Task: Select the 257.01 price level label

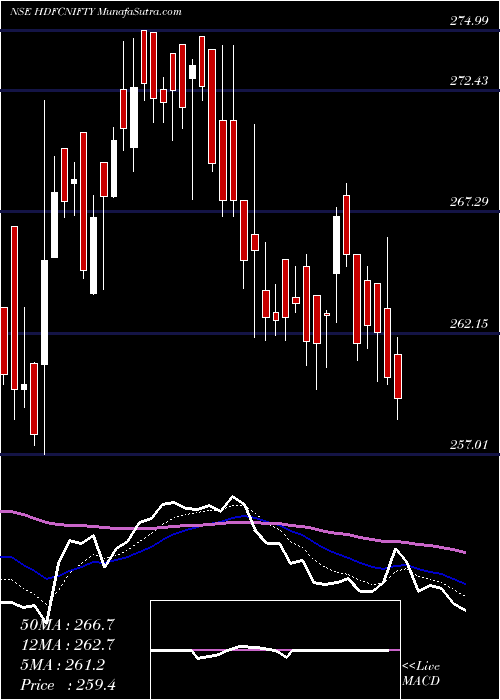Action: pyautogui.click(x=469, y=445)
